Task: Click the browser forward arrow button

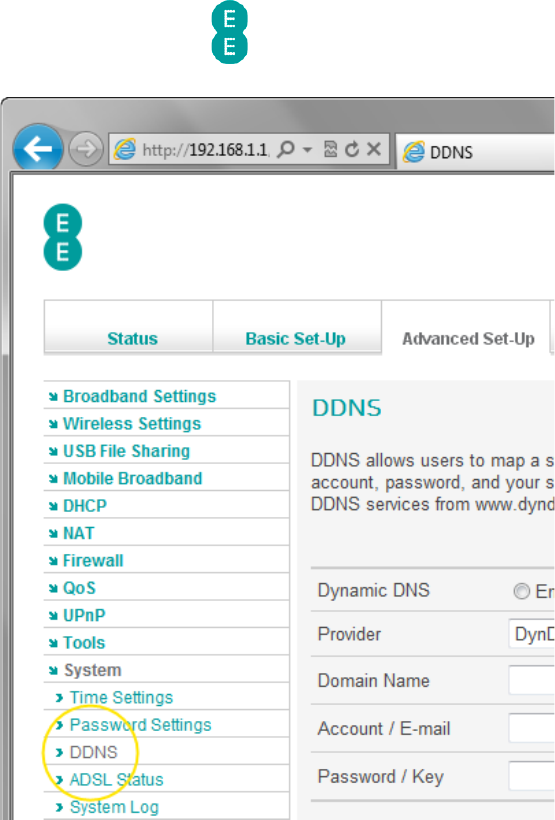Action: click(x=86, y=149)
